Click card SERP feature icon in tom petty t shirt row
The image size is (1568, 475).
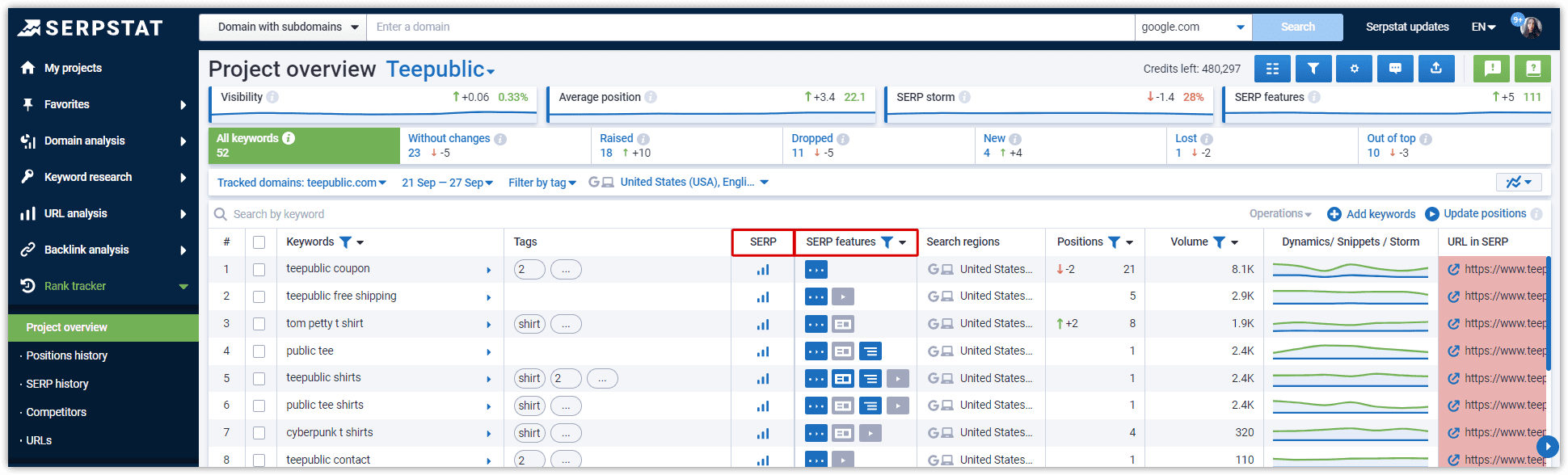point(843,324)
